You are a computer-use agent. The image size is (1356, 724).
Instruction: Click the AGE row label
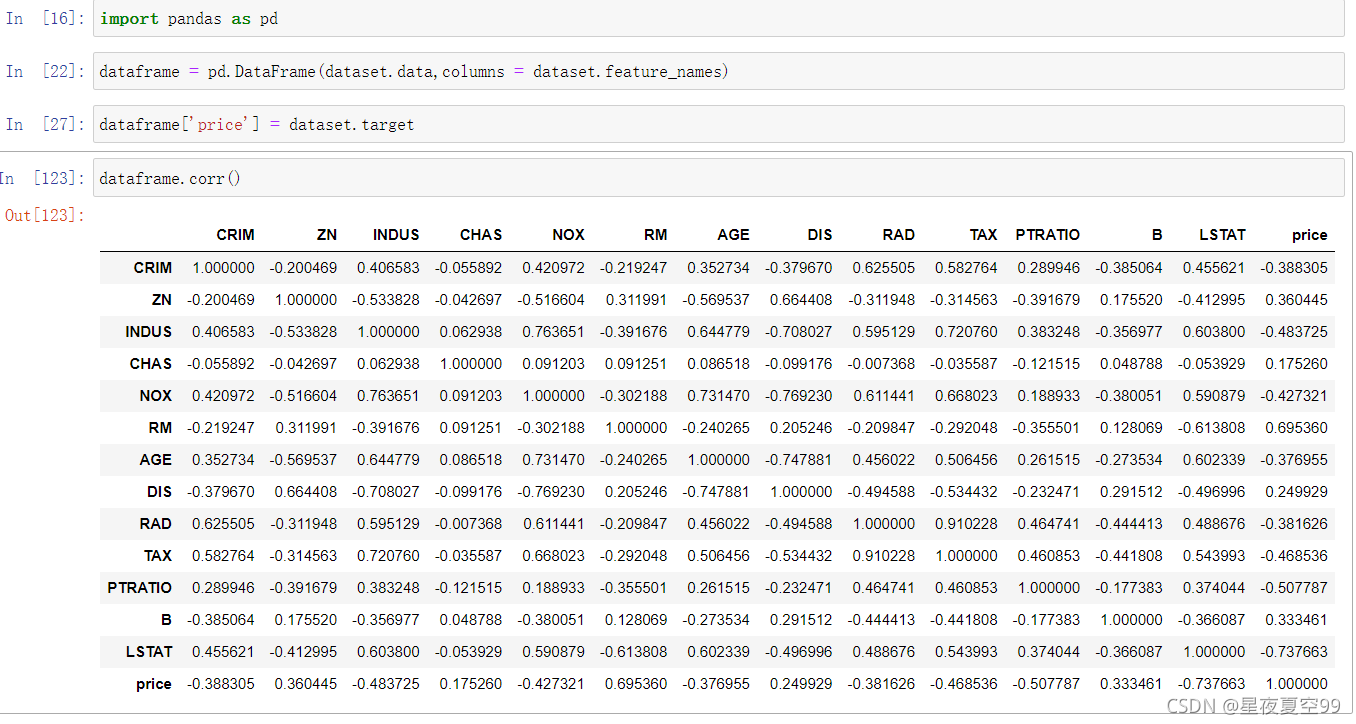156,460
